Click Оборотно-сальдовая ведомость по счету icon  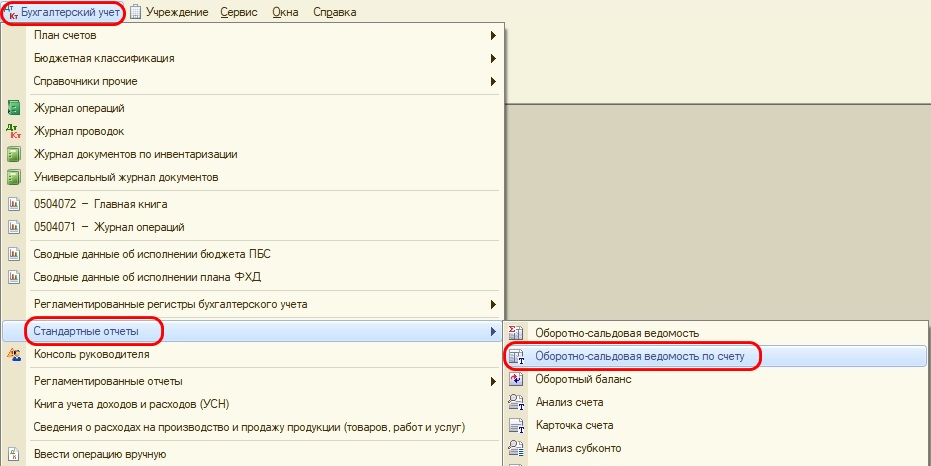pos(517,356)
